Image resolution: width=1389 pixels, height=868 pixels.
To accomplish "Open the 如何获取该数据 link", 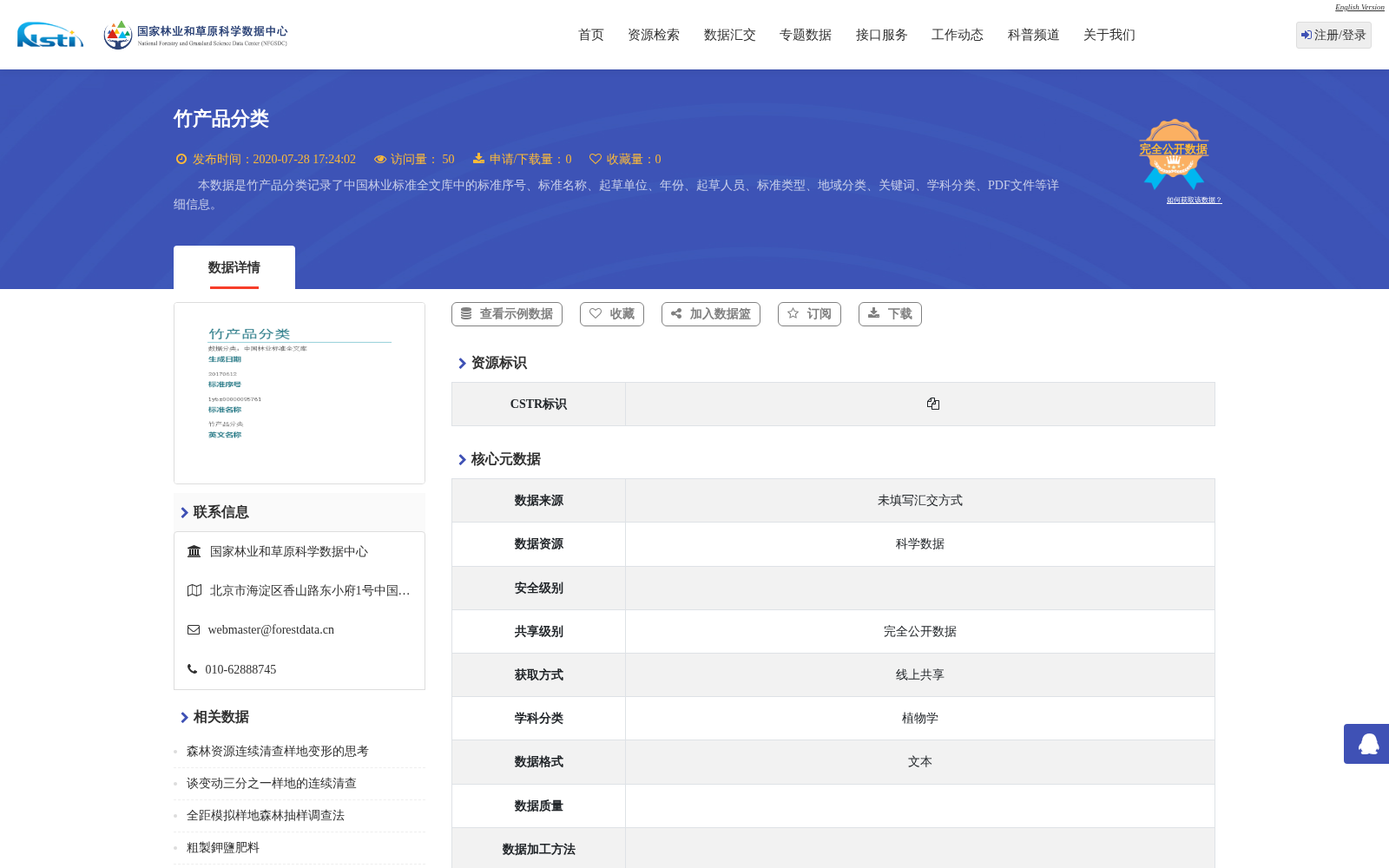I will 1194,201.
